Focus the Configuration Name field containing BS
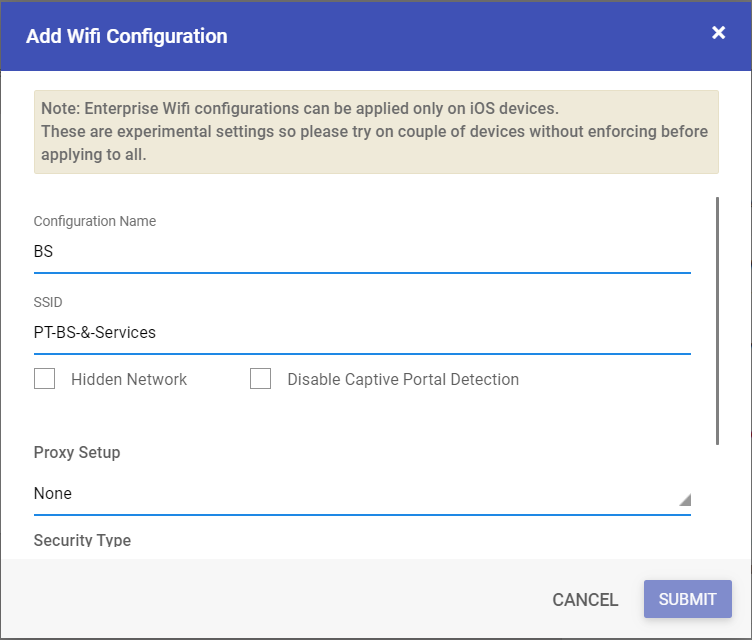Image resolution: width=752 pixels, height=640 pixels. click(362, 252)
